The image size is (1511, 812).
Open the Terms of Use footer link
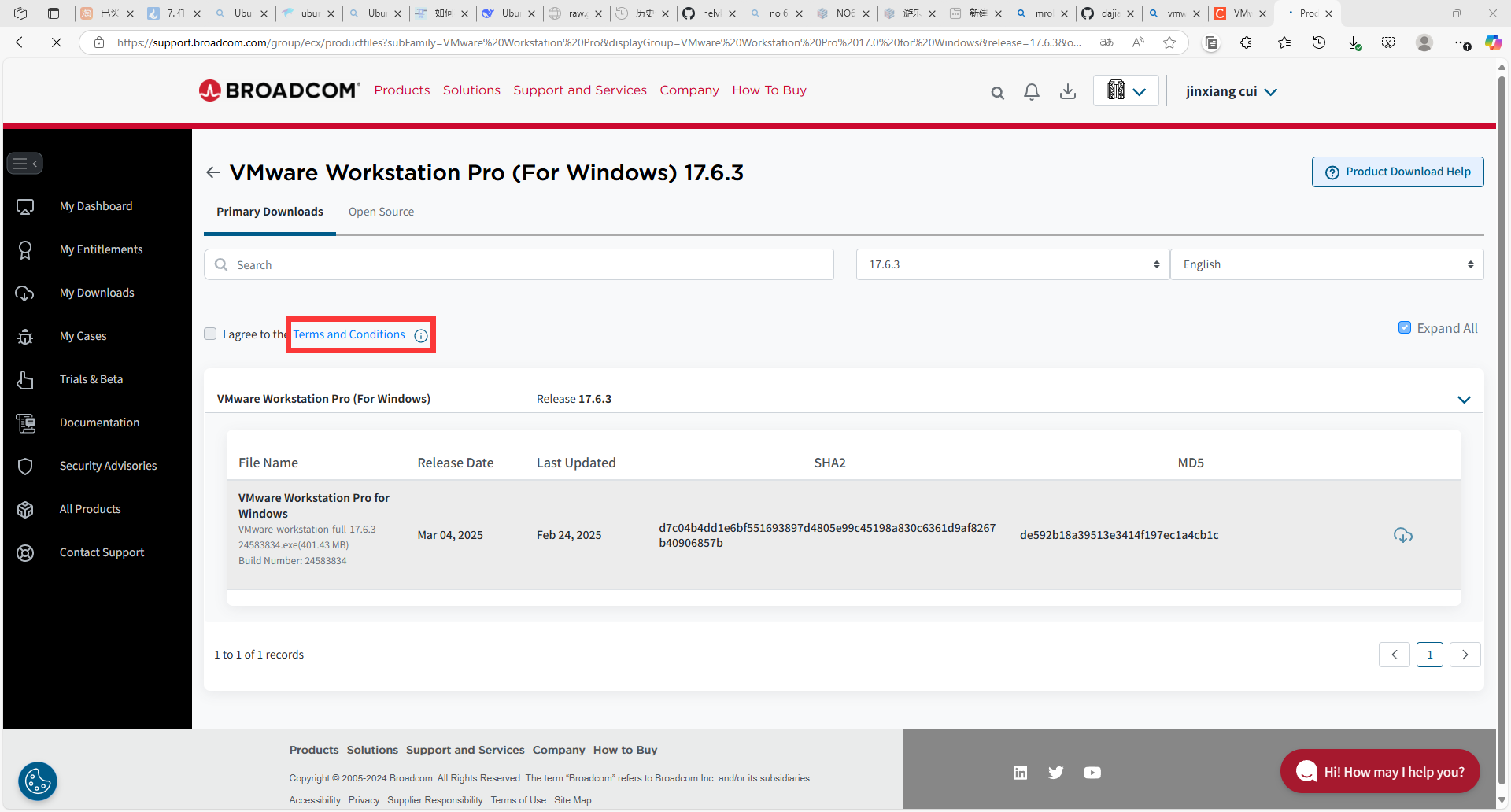pyautogui.click(x=518, y=800)
